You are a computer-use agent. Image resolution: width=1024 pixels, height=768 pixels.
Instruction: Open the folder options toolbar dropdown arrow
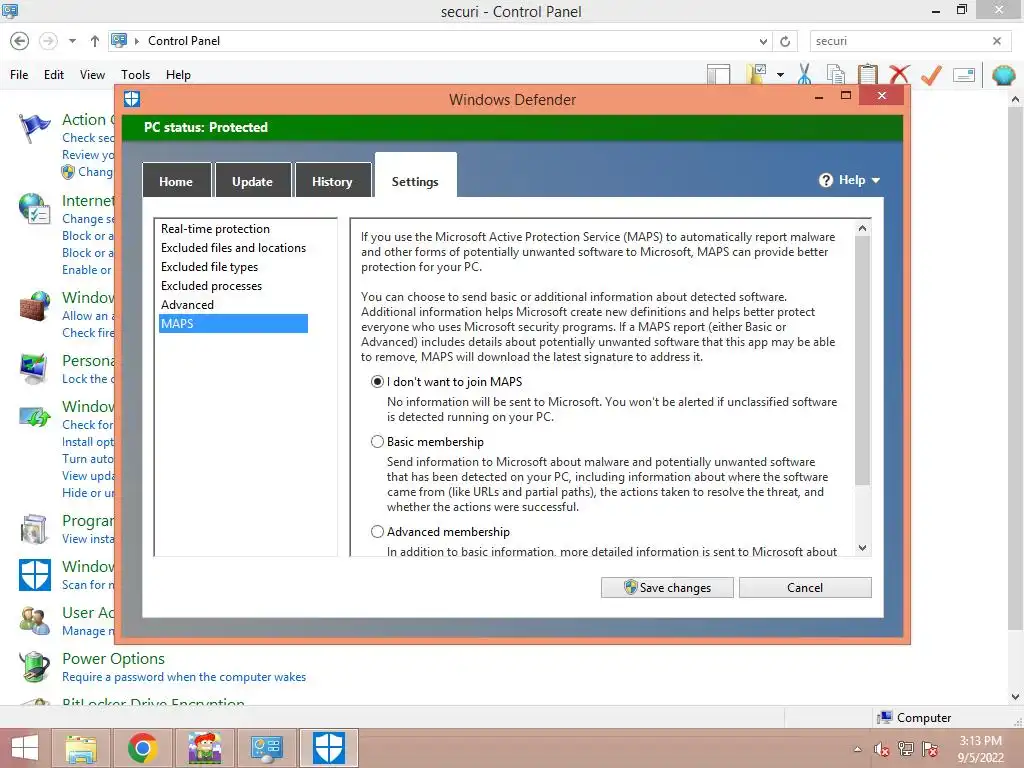coord(780,74)
